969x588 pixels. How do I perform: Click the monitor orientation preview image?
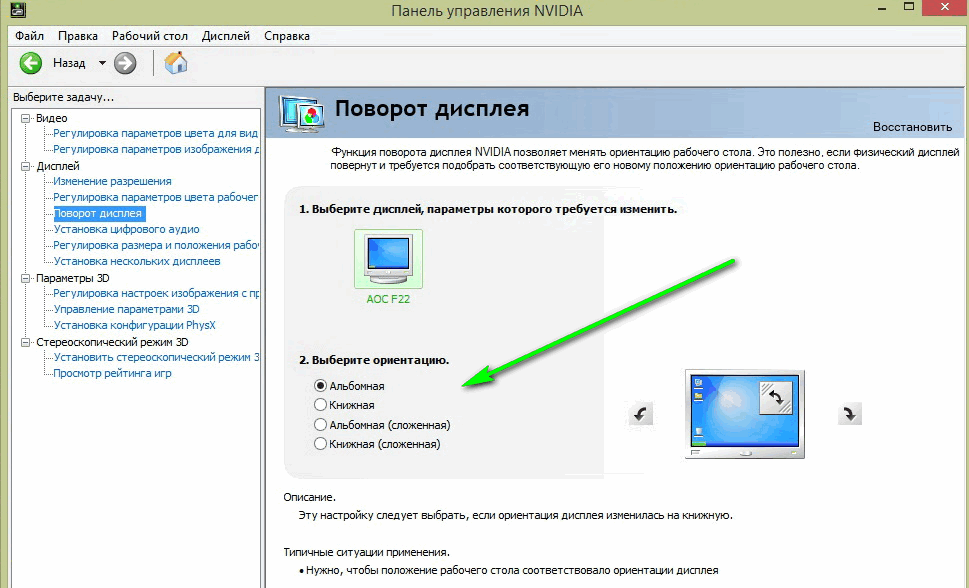point(745,414)
